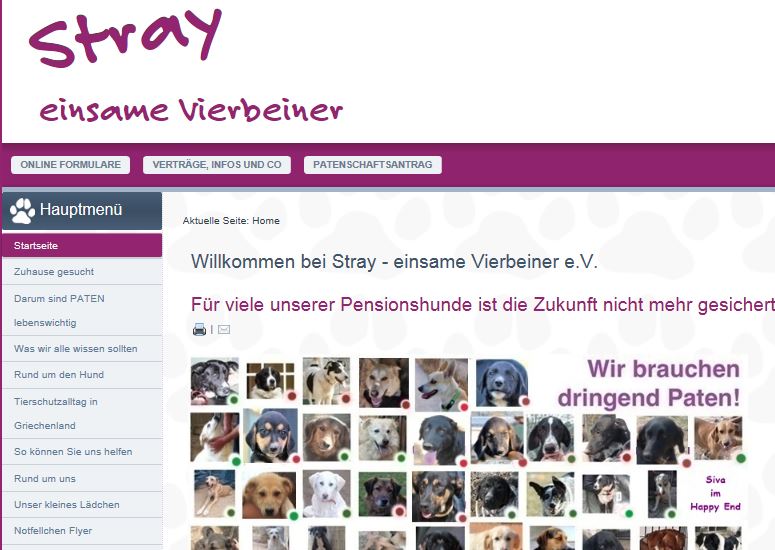Open Tierschutzalltag in Griechenland
Screen dimensions: 775x550
[82, 414]
